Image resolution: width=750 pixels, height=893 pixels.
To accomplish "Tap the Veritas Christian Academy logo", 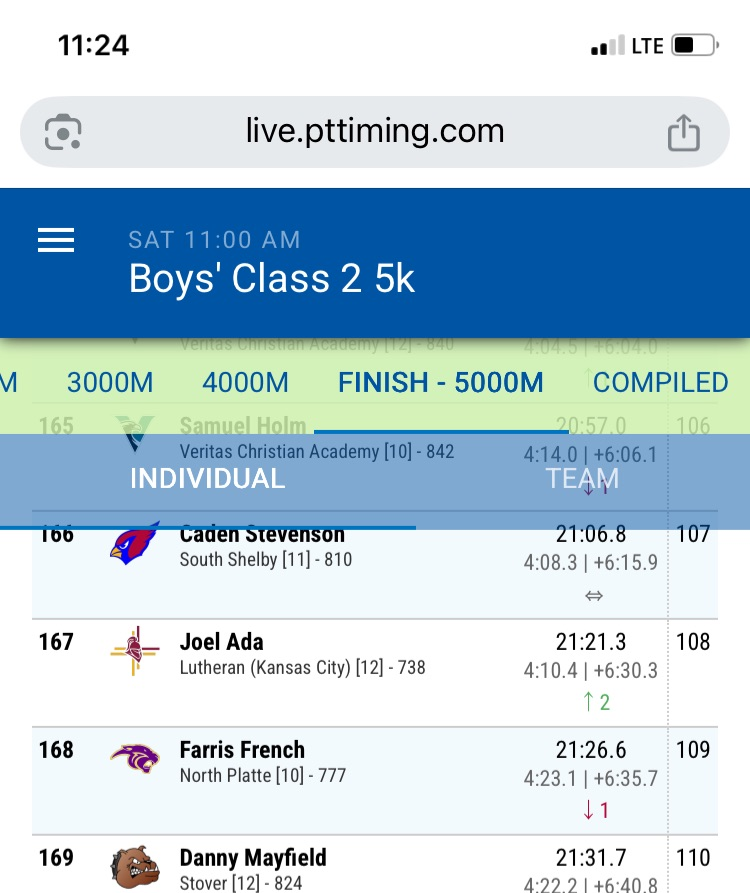I will tap(133, 436).
